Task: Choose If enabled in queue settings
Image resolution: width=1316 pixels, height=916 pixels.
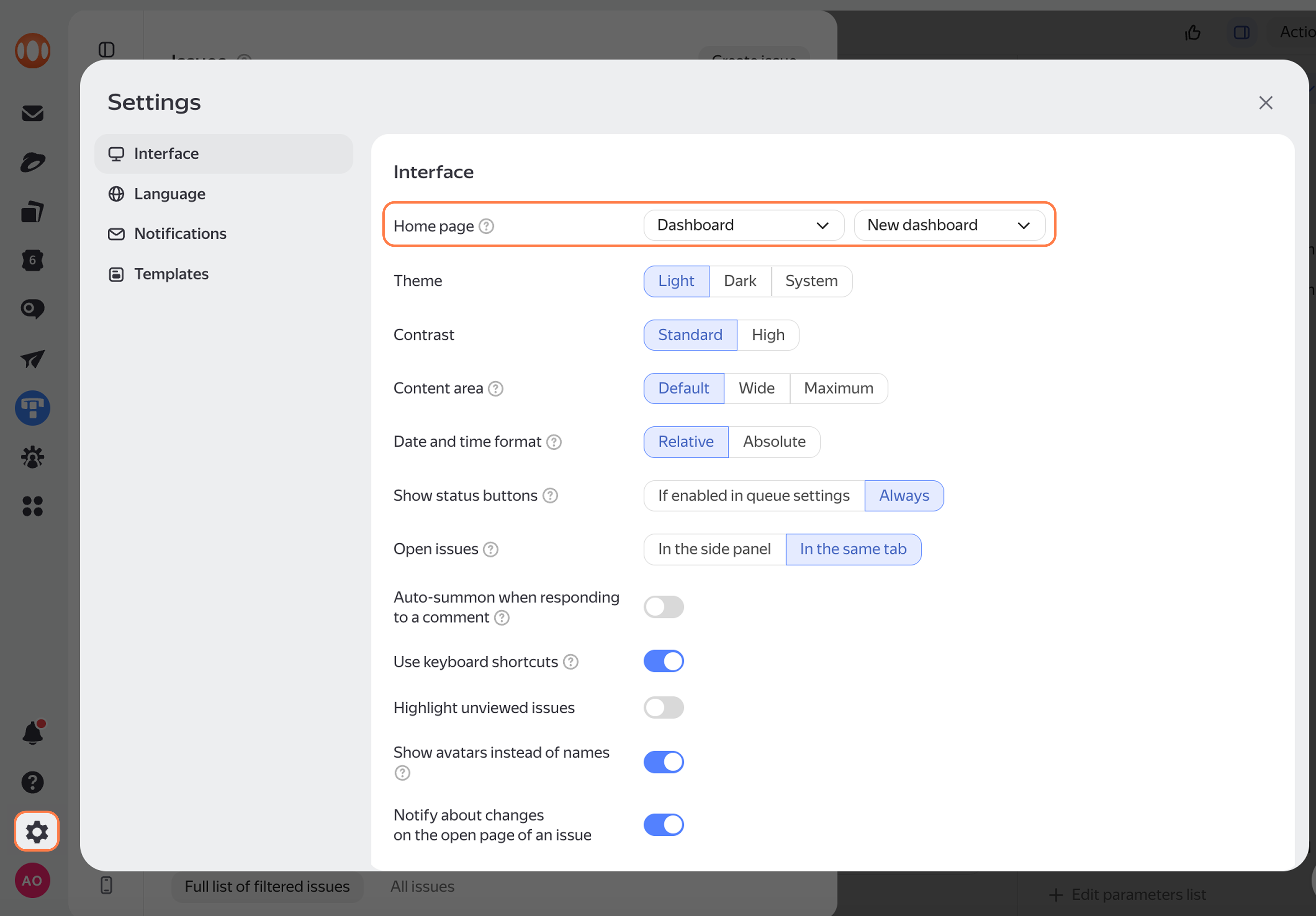Action: pos(754,496)
